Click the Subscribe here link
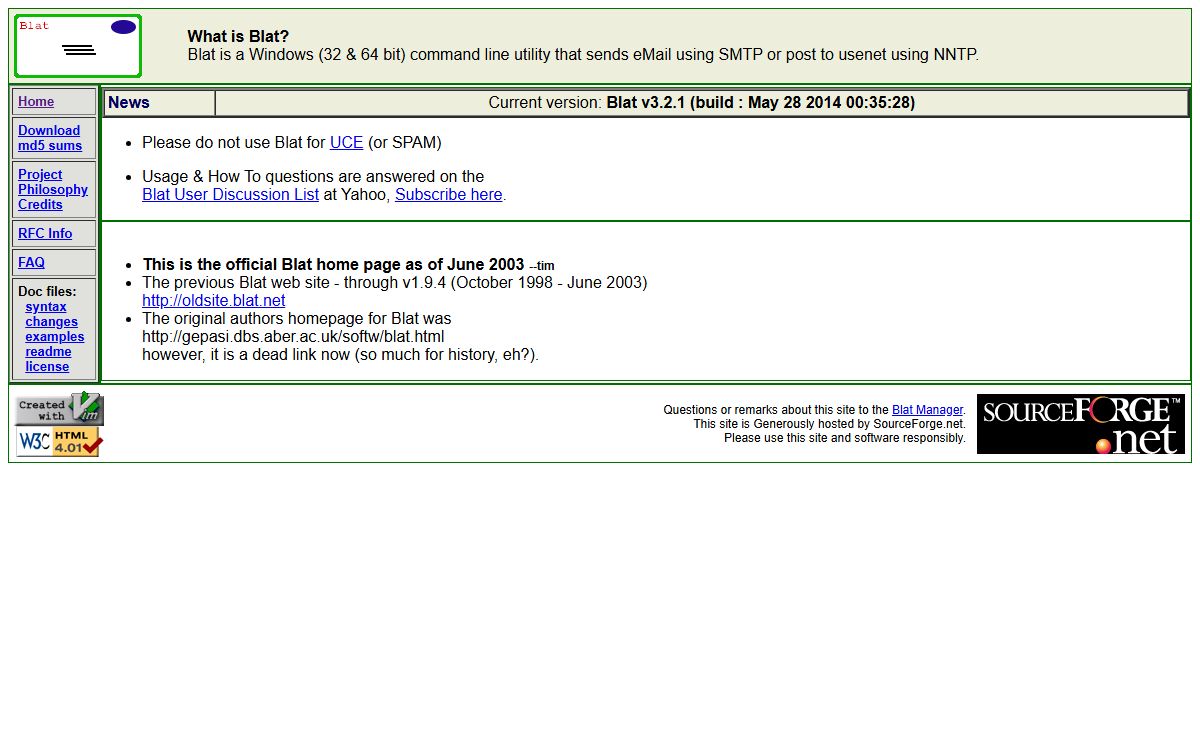Viewport: 1200px width, 740px height. click(448, 194)
